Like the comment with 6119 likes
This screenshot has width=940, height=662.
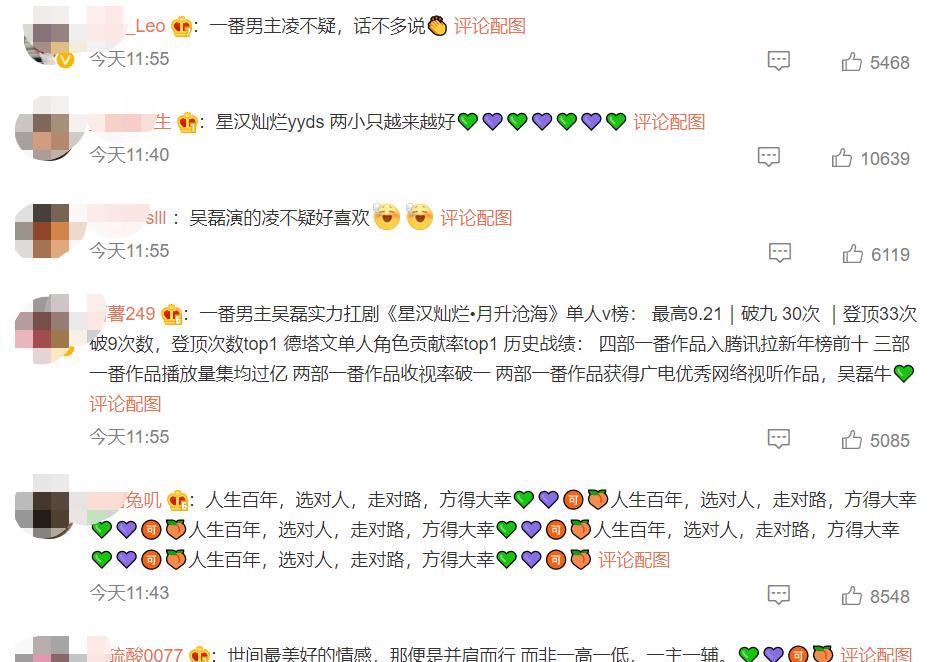tap(875, 254)
